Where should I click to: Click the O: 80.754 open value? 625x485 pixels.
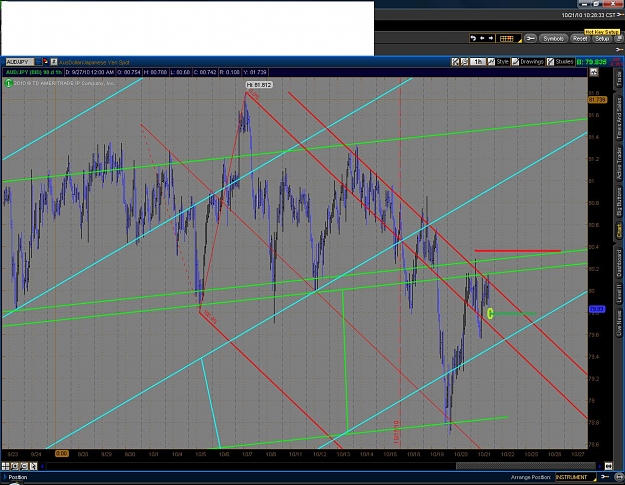pos(129,72)
